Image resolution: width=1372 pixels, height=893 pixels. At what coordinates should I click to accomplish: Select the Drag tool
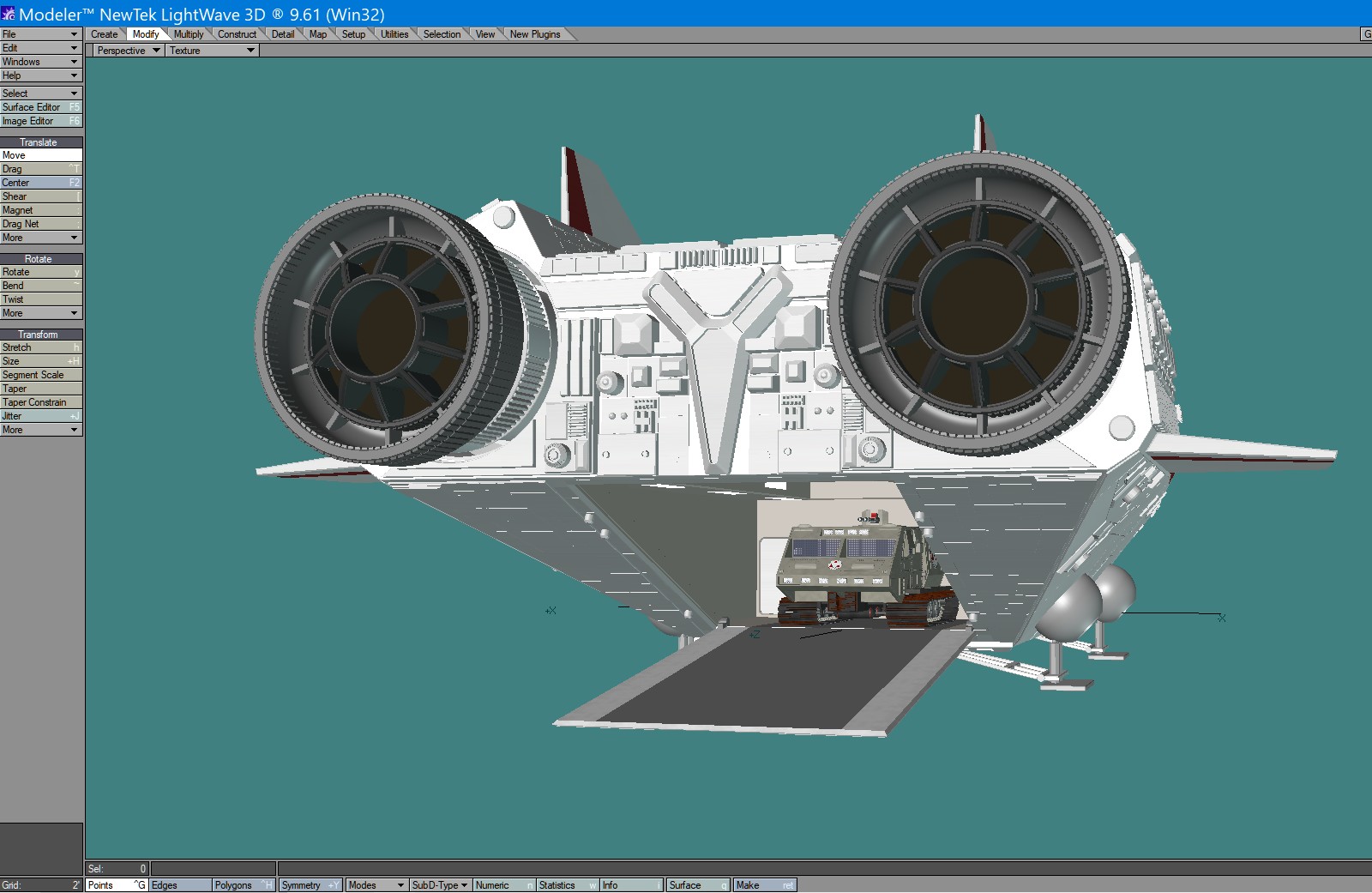[41, 169]
